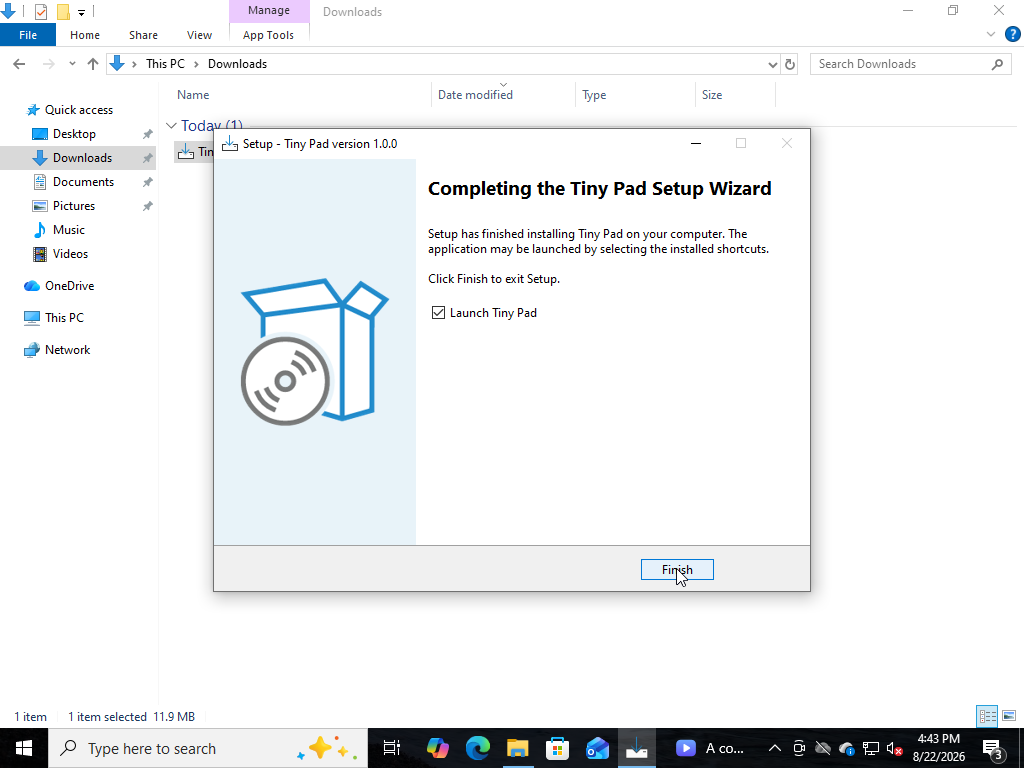Switch to the Share ribbon tab
Image resolution: width=1024 pixels, height=768 pixels.
tap(143, 35)
